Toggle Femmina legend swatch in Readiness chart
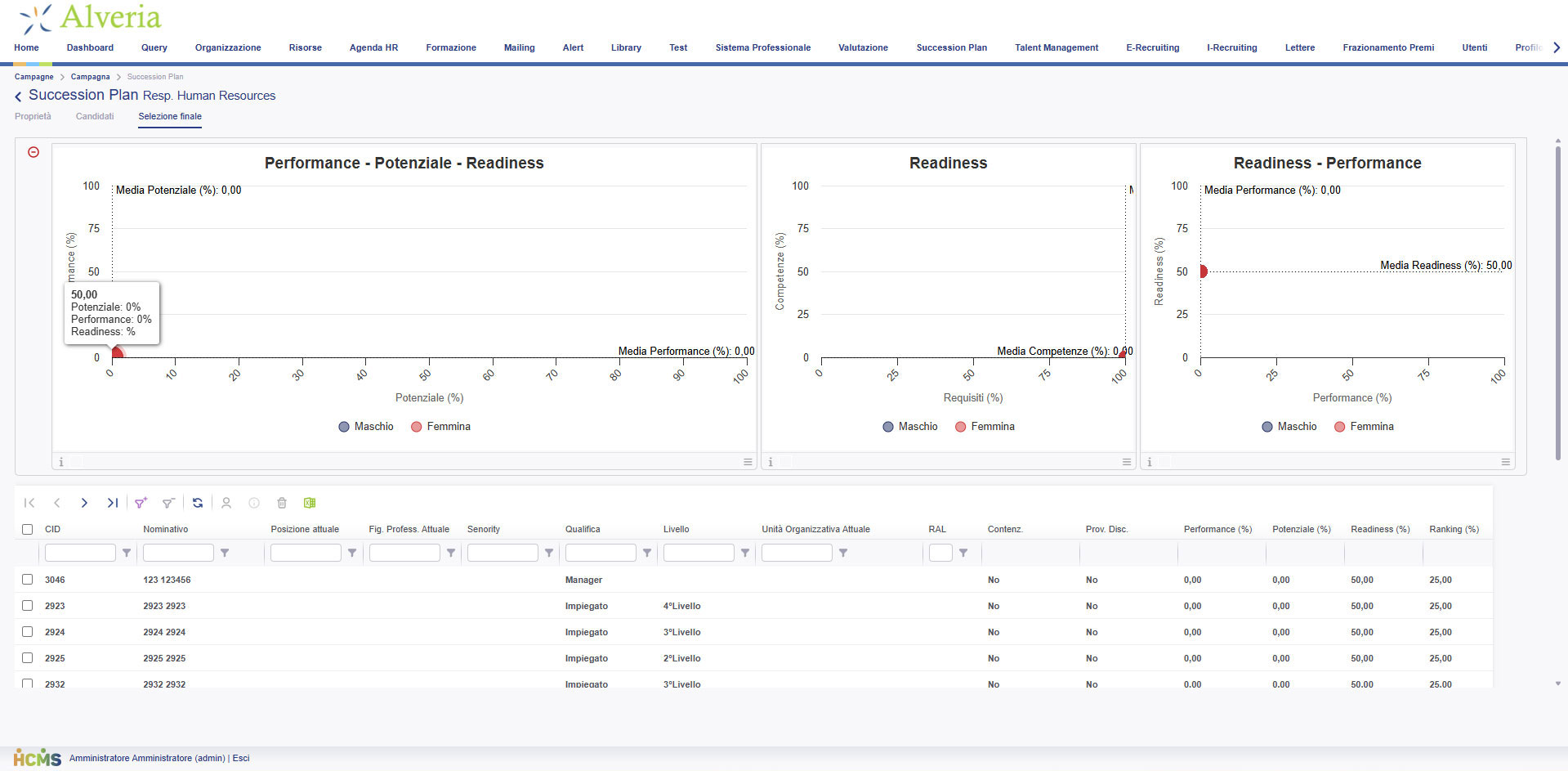The image size is (1568, 771). coord(961,427)
